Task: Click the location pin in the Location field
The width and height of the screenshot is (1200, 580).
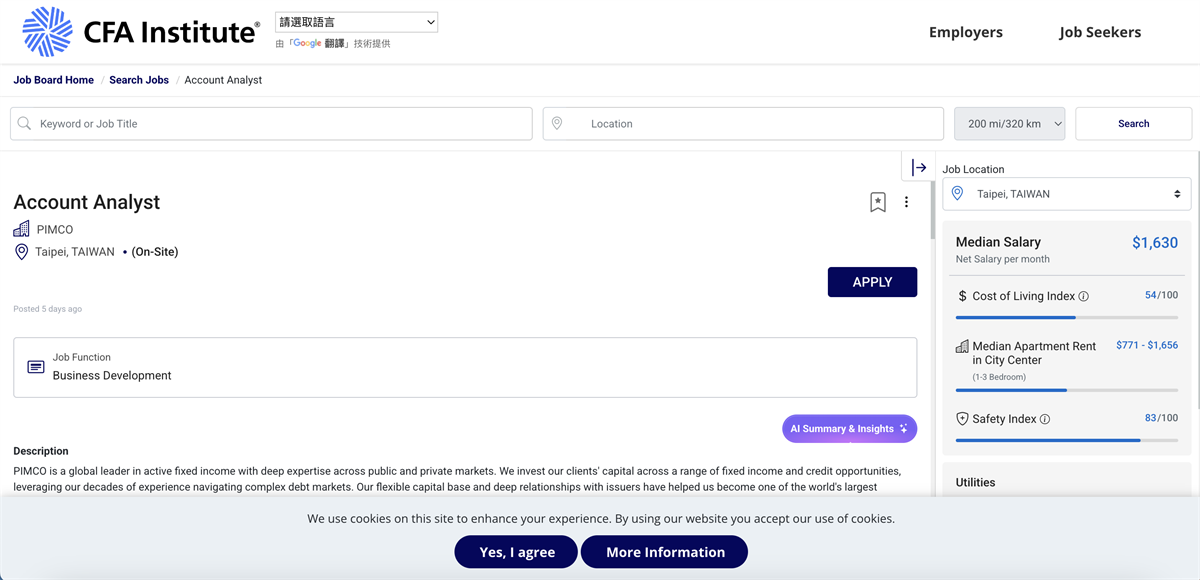Action: (557, 124)
